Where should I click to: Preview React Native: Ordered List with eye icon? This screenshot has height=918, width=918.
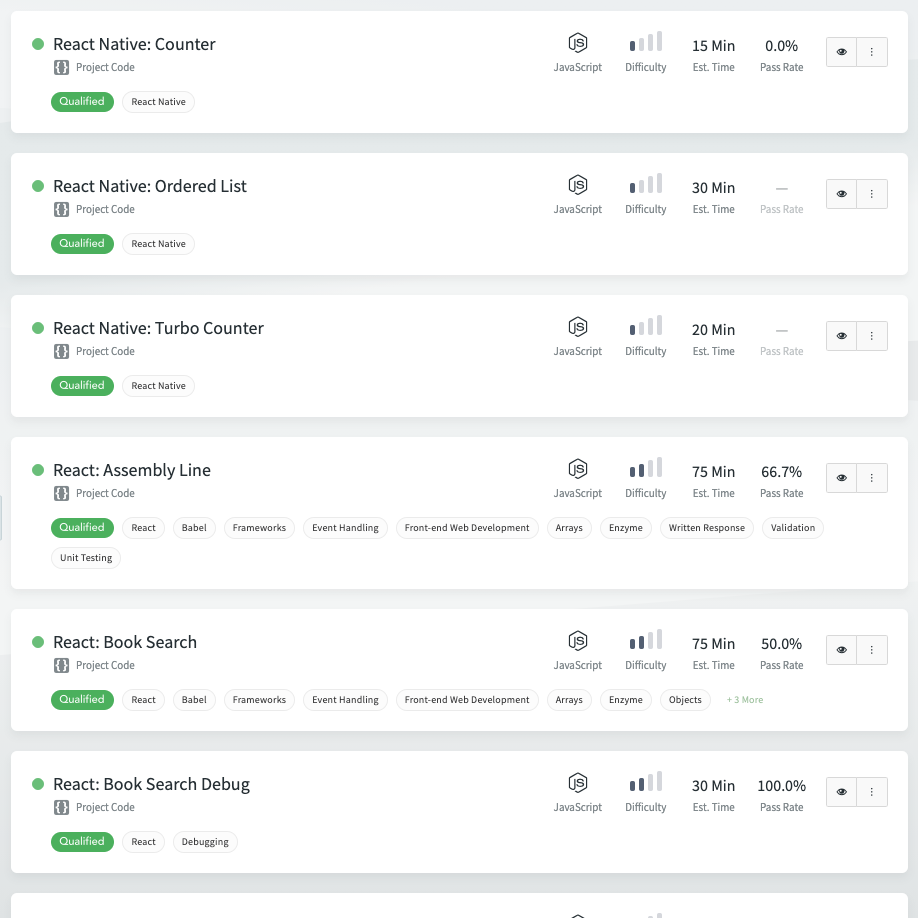[841, 194]
